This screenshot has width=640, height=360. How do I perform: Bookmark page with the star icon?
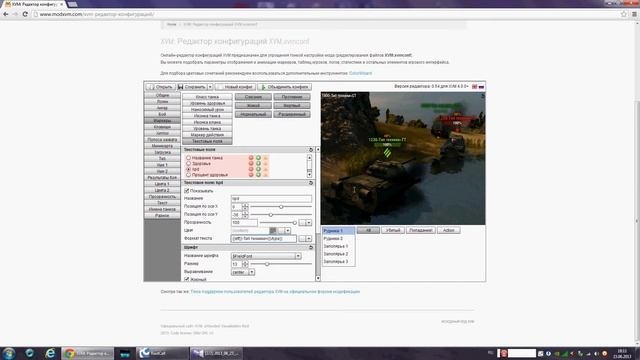[x=624, y=14]
